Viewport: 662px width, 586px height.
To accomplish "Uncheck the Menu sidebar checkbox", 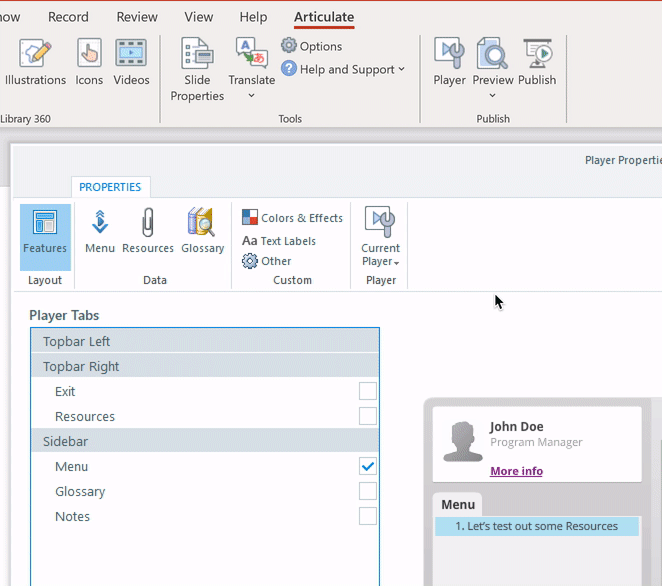I will 368,466.
